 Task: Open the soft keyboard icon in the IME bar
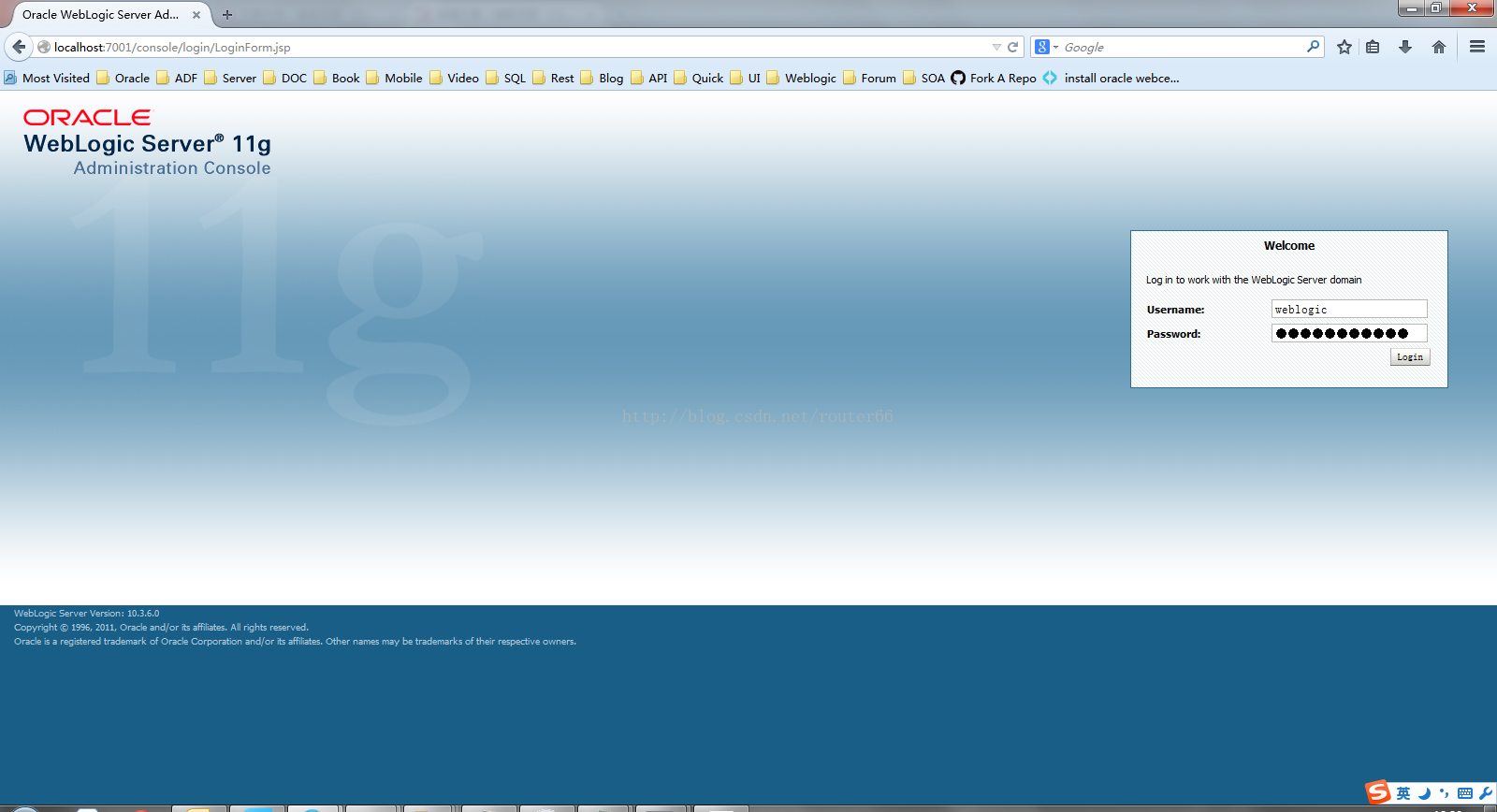click(1465, 793)
